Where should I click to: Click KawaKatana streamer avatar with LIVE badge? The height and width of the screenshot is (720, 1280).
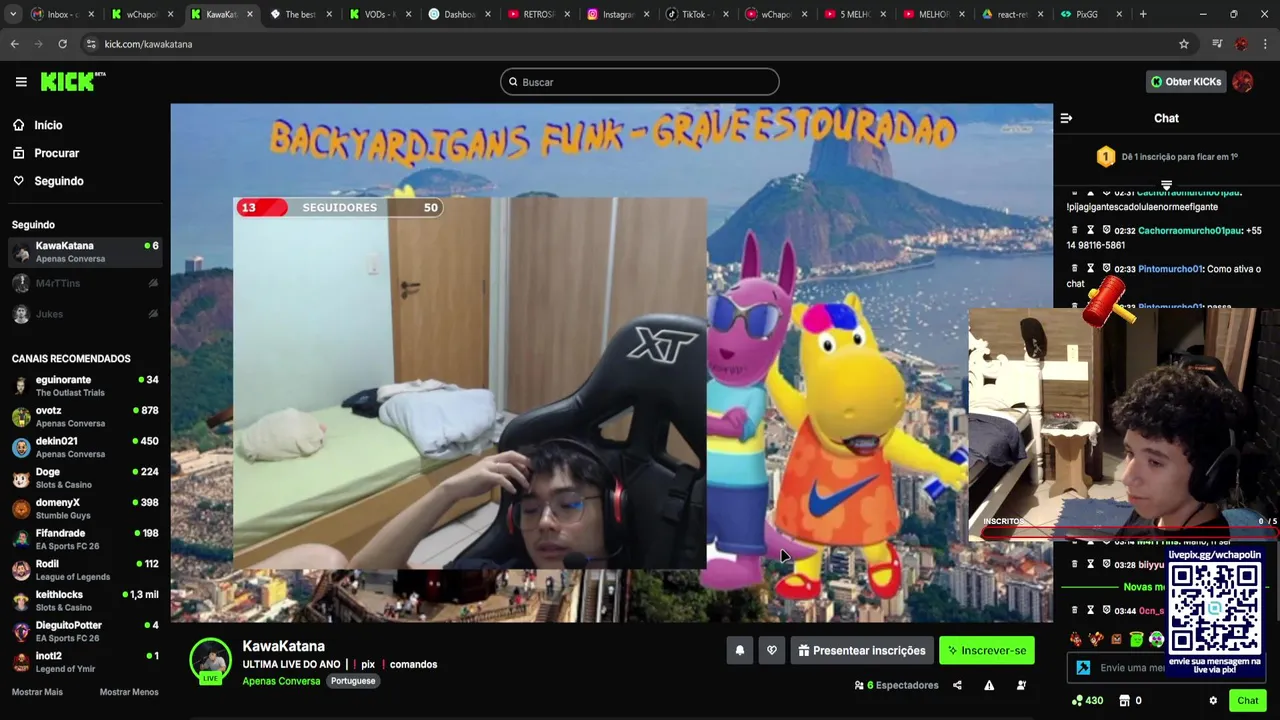coord(210,660)
